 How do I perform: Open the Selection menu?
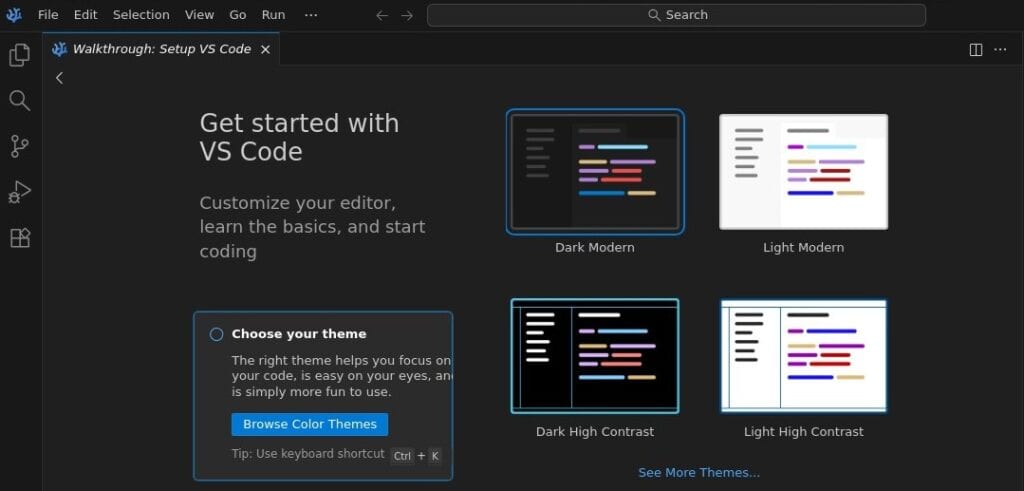(141, 14)
